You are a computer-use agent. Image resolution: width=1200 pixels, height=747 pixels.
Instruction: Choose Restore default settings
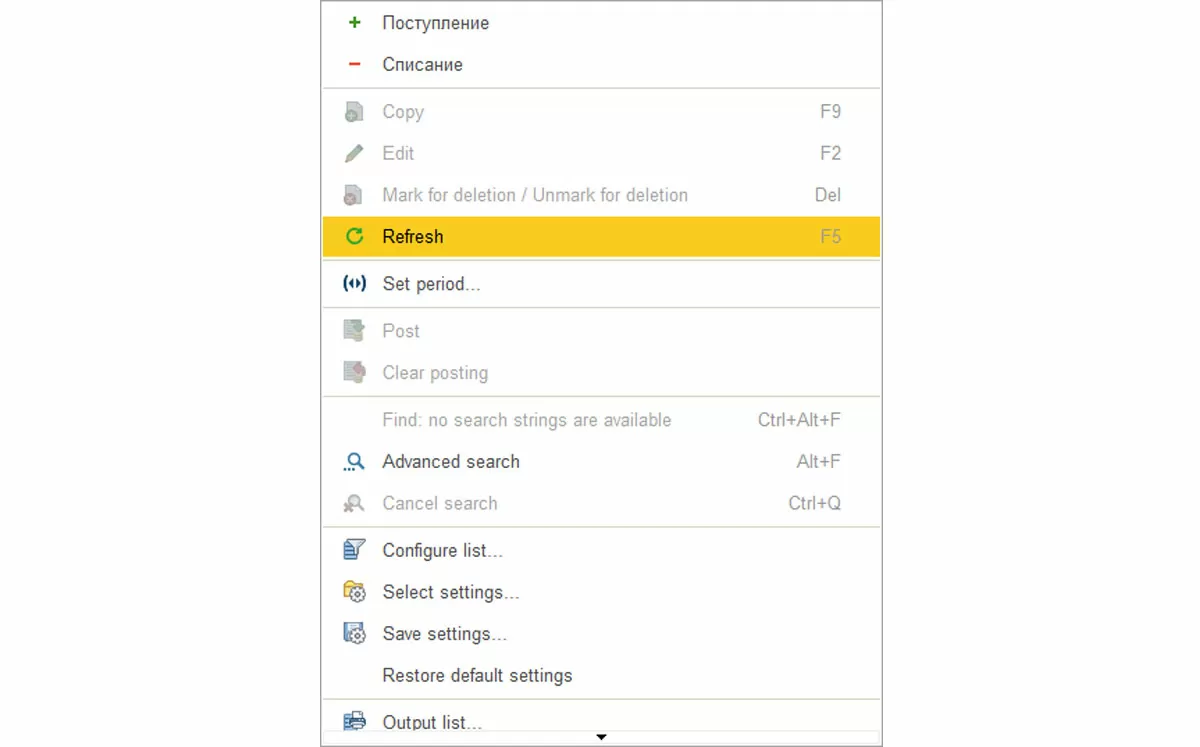pyautogui.click(x=477, y=676)
